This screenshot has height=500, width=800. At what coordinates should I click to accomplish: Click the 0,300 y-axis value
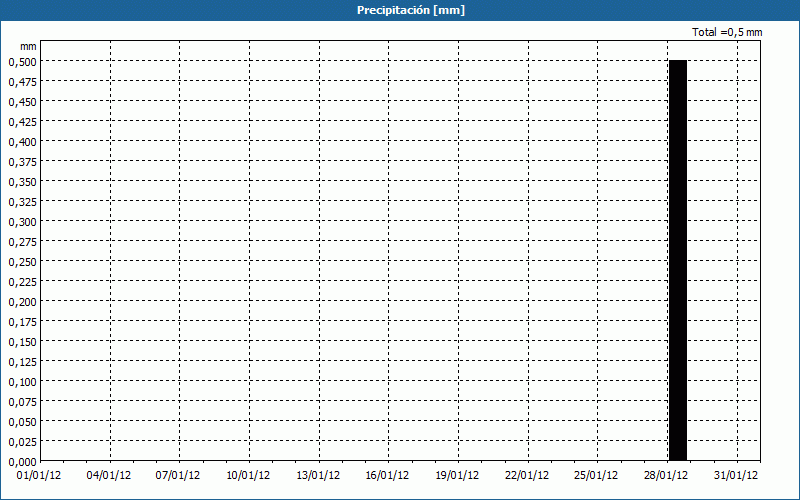23,222
